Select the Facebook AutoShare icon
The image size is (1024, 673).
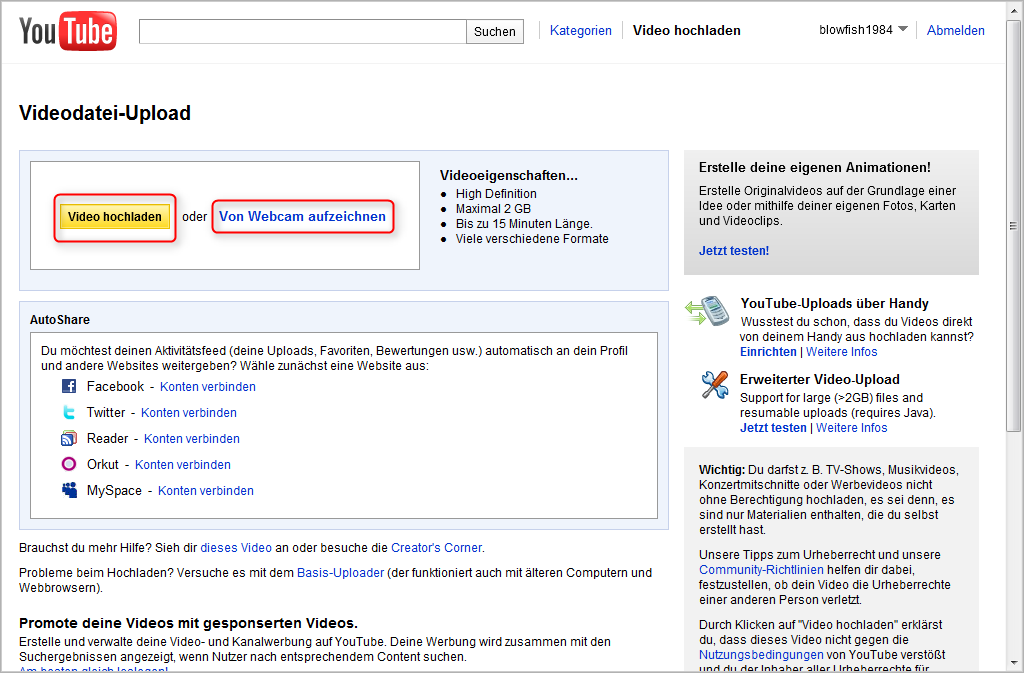(x=68, y=386)
